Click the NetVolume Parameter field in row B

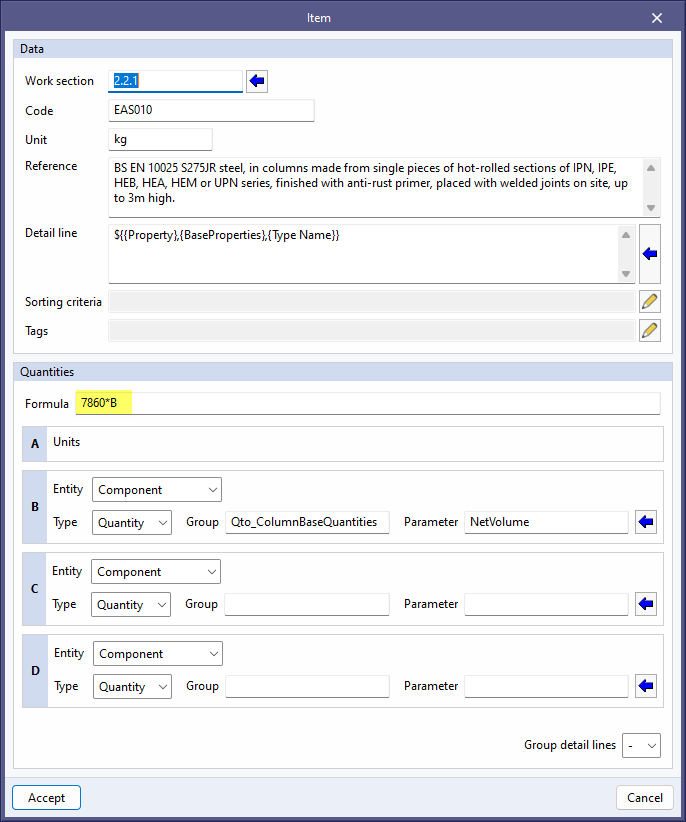coord(546,522)
